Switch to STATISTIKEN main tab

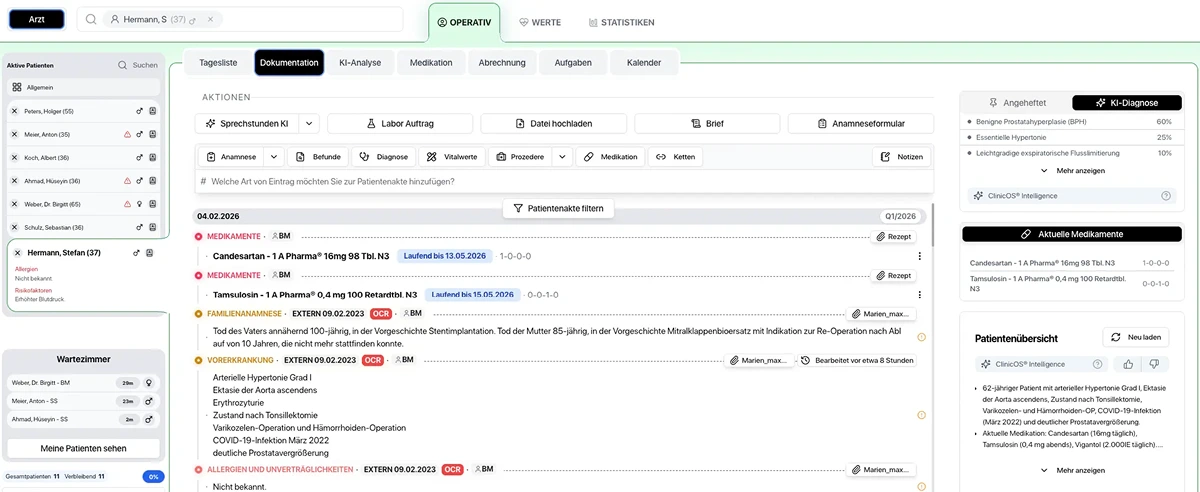point(622,22)
